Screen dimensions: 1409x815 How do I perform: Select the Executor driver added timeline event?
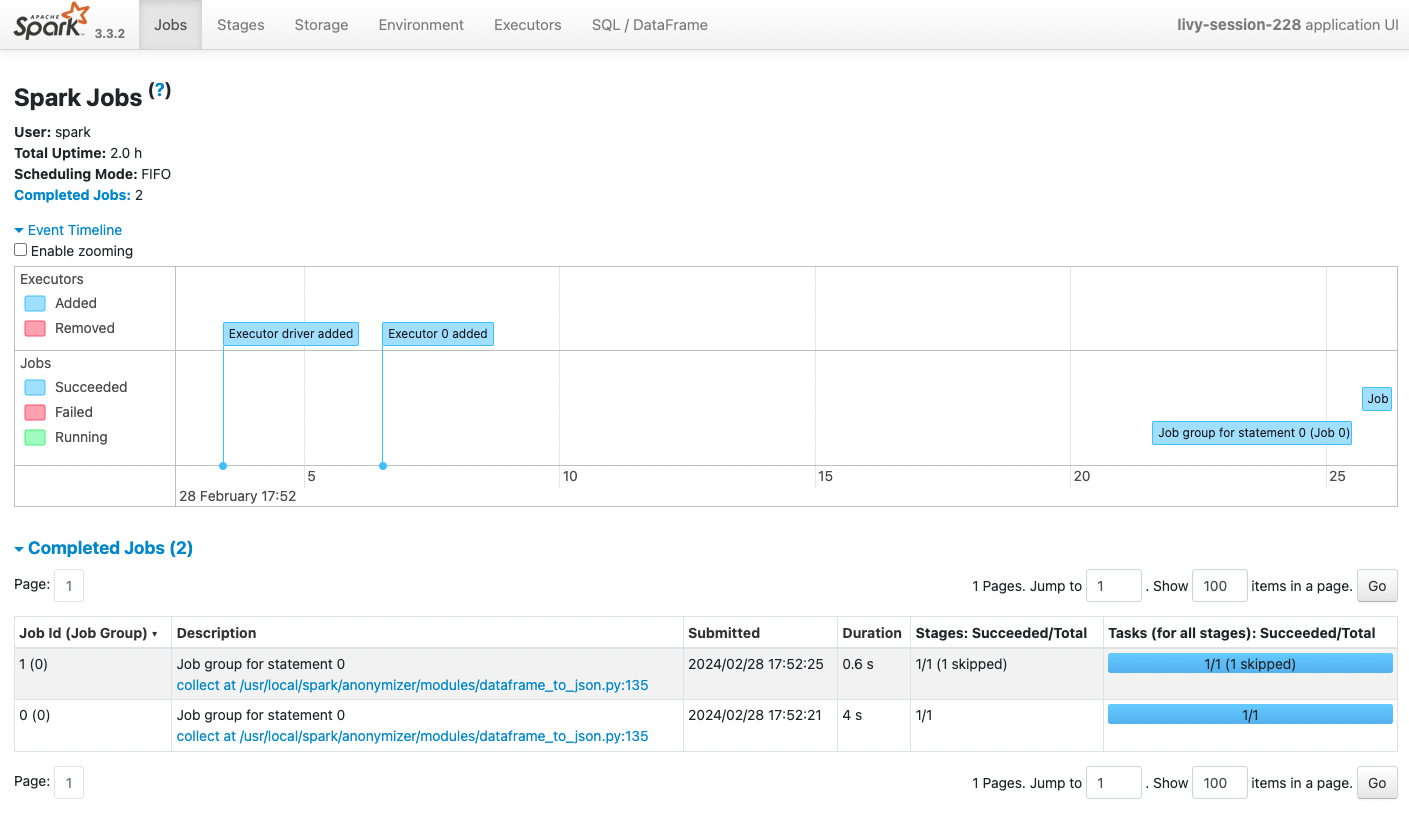[290, 334]
